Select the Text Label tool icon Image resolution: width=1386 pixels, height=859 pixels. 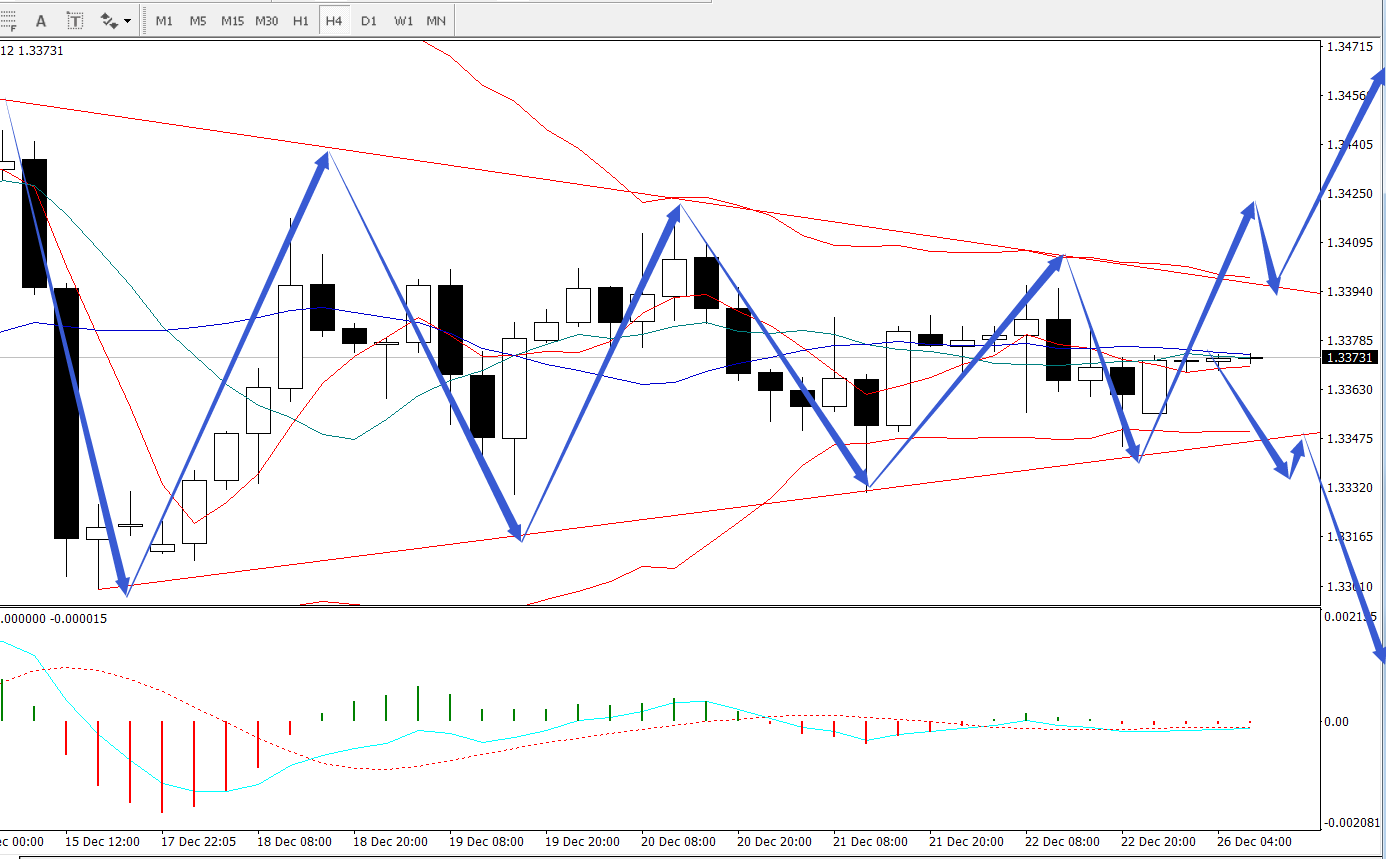[75, 20]
